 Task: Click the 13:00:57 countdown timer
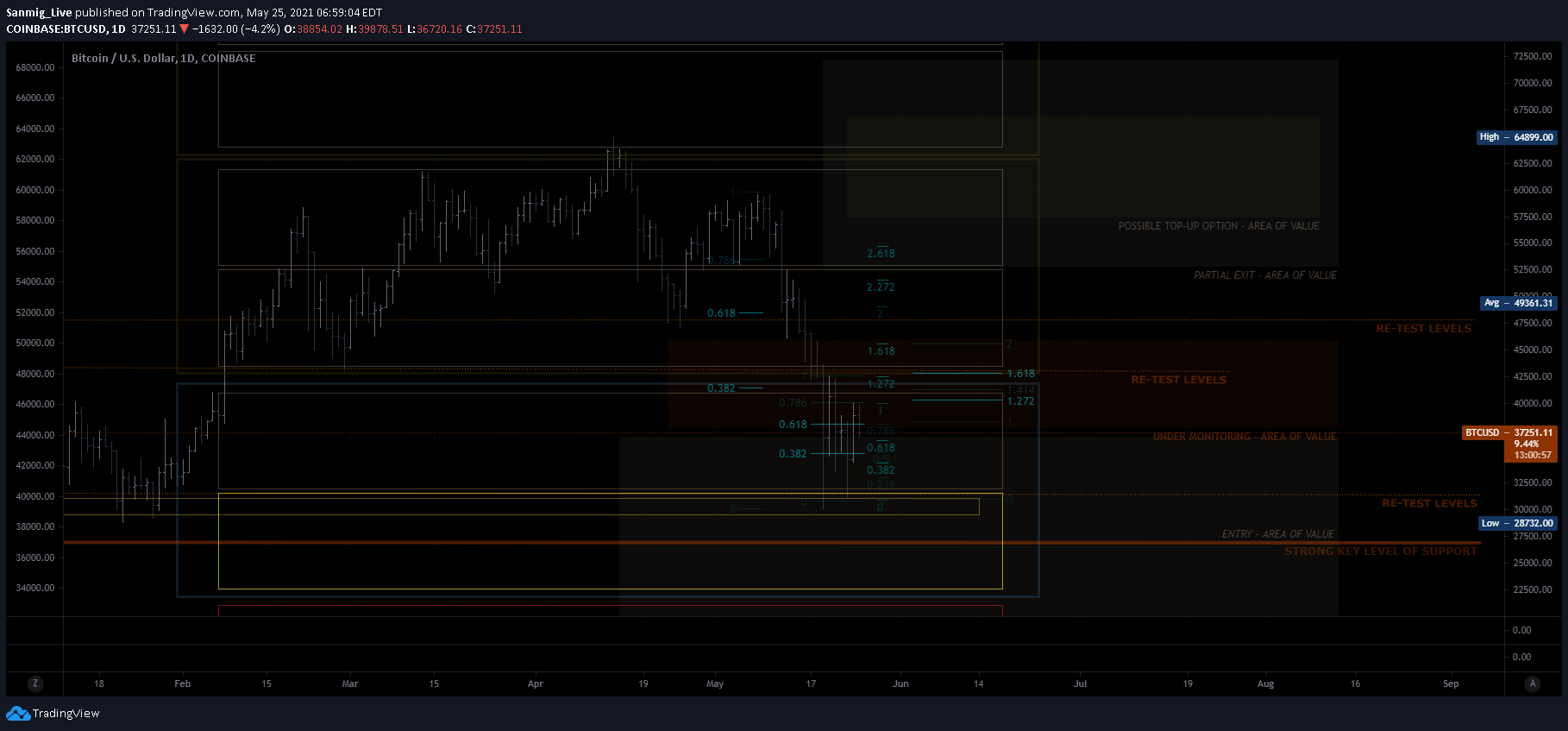(x=1533, y=455)
